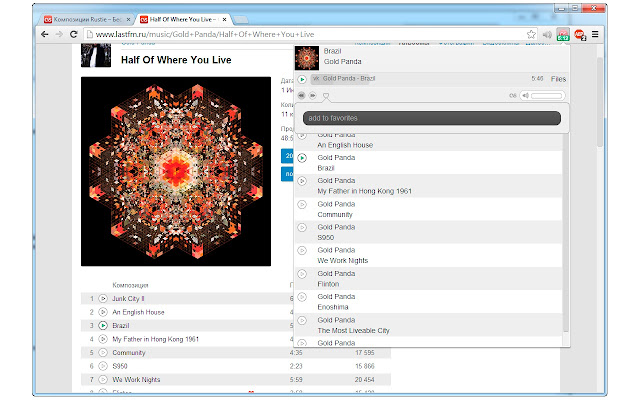This screenshot has height=400, width=640.
Task: Open the S950 track link
Action: (120, 366)
